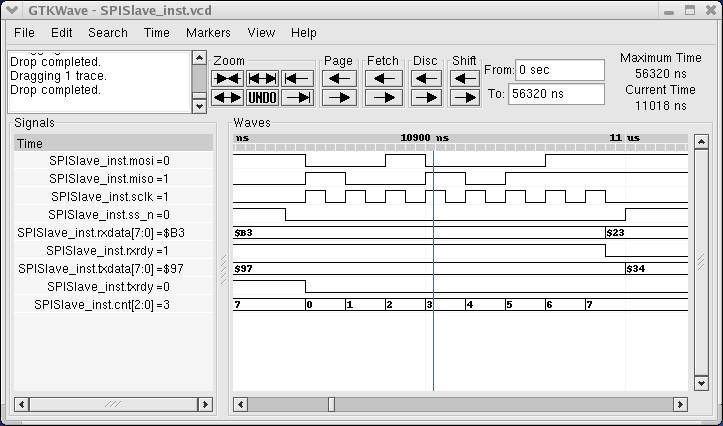This screenshot has height=426, width=723.
Task: Zoom to the start of the trace
Action: [296, 78]
